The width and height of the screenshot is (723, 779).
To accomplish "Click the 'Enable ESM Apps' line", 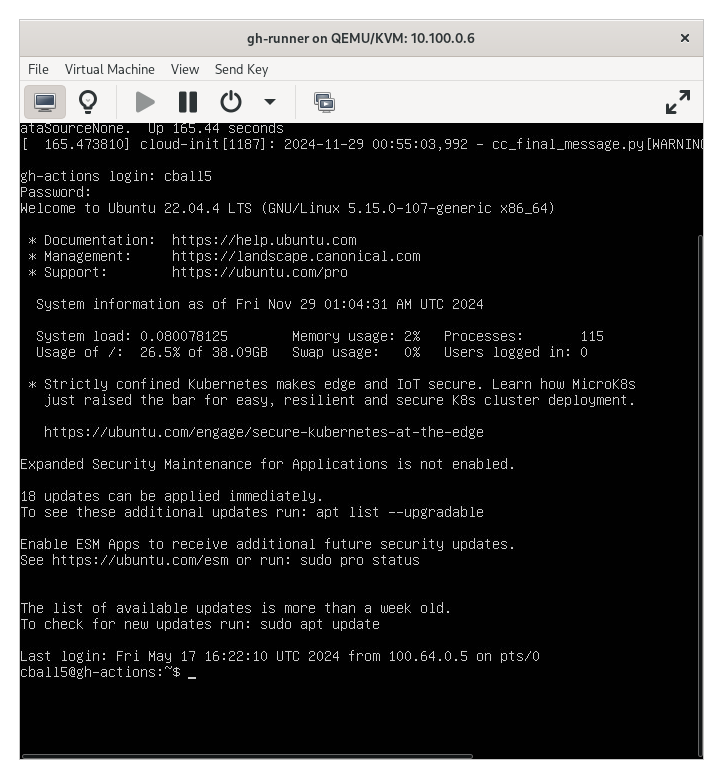I will tap(267, 545).
